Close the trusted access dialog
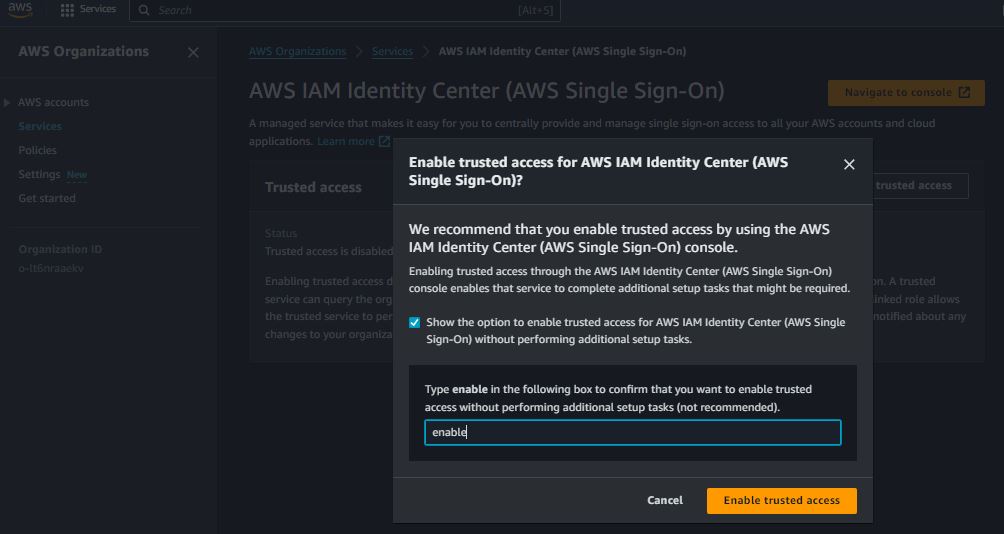This screenshot has width=1004, height=534. (x=849, y=164)
